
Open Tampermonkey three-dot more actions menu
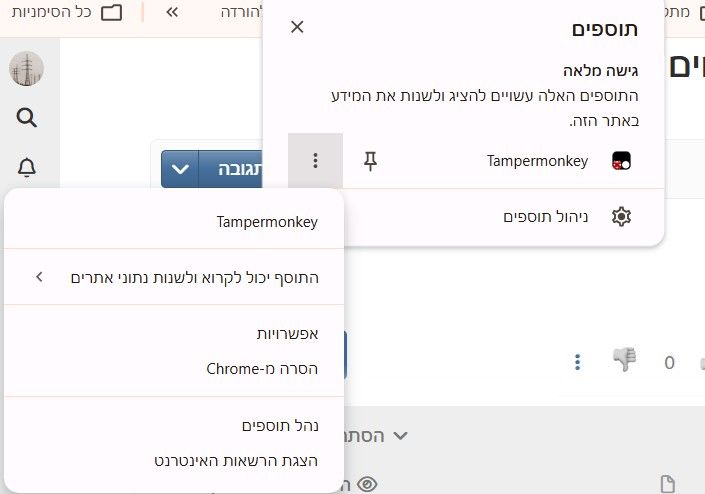click(x=315, y=160)
